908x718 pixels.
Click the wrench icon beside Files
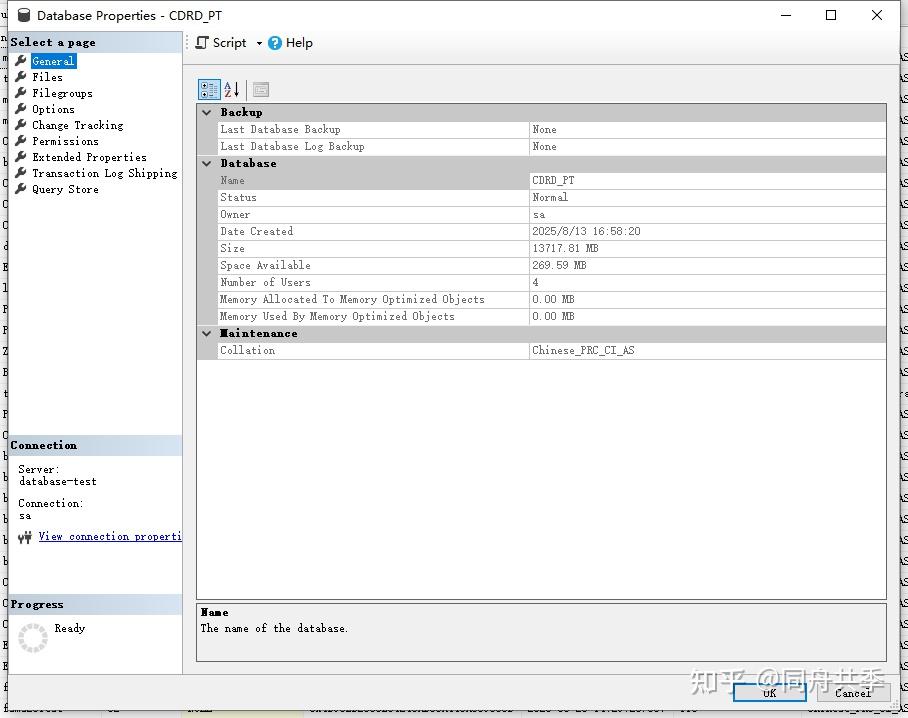point(21,76)
